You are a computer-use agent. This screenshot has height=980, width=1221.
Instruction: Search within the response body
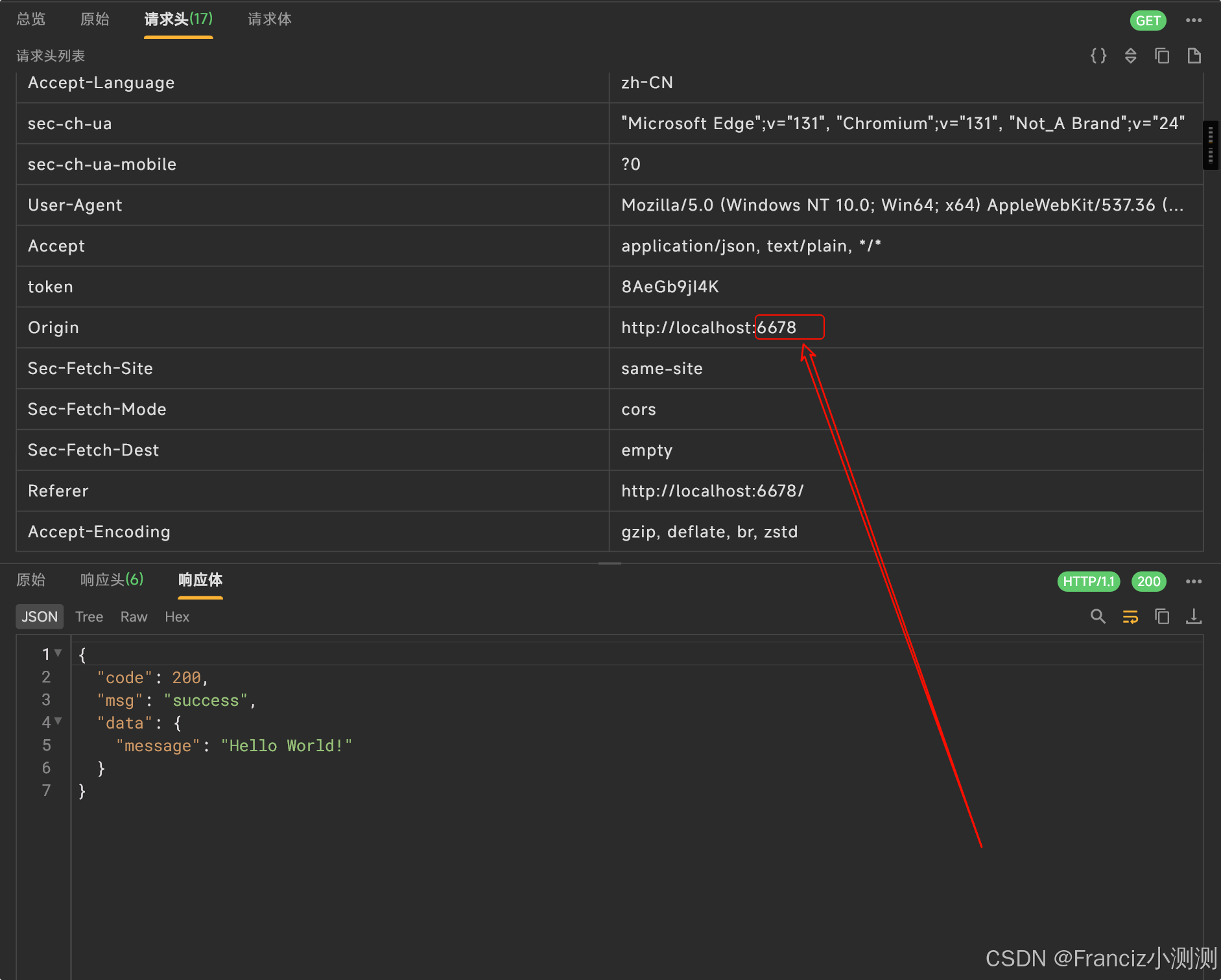tap(1098, 616)
